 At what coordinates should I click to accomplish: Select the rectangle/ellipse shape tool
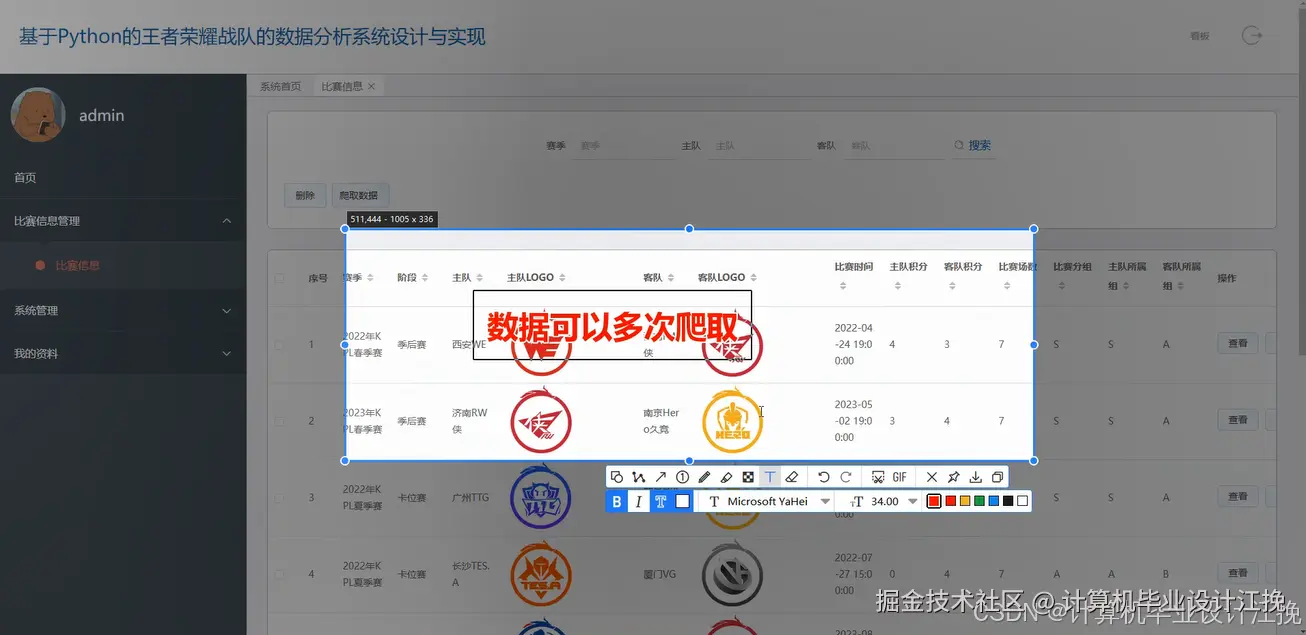click(617, 477)
